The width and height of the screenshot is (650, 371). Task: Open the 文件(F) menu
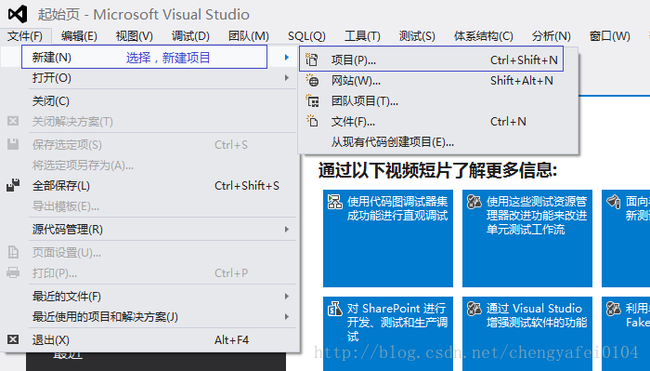click(25, 36)
